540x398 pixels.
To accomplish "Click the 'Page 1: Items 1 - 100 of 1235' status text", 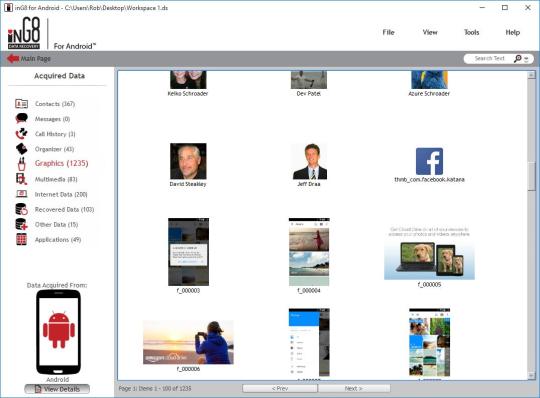I will tap(155, 388).
